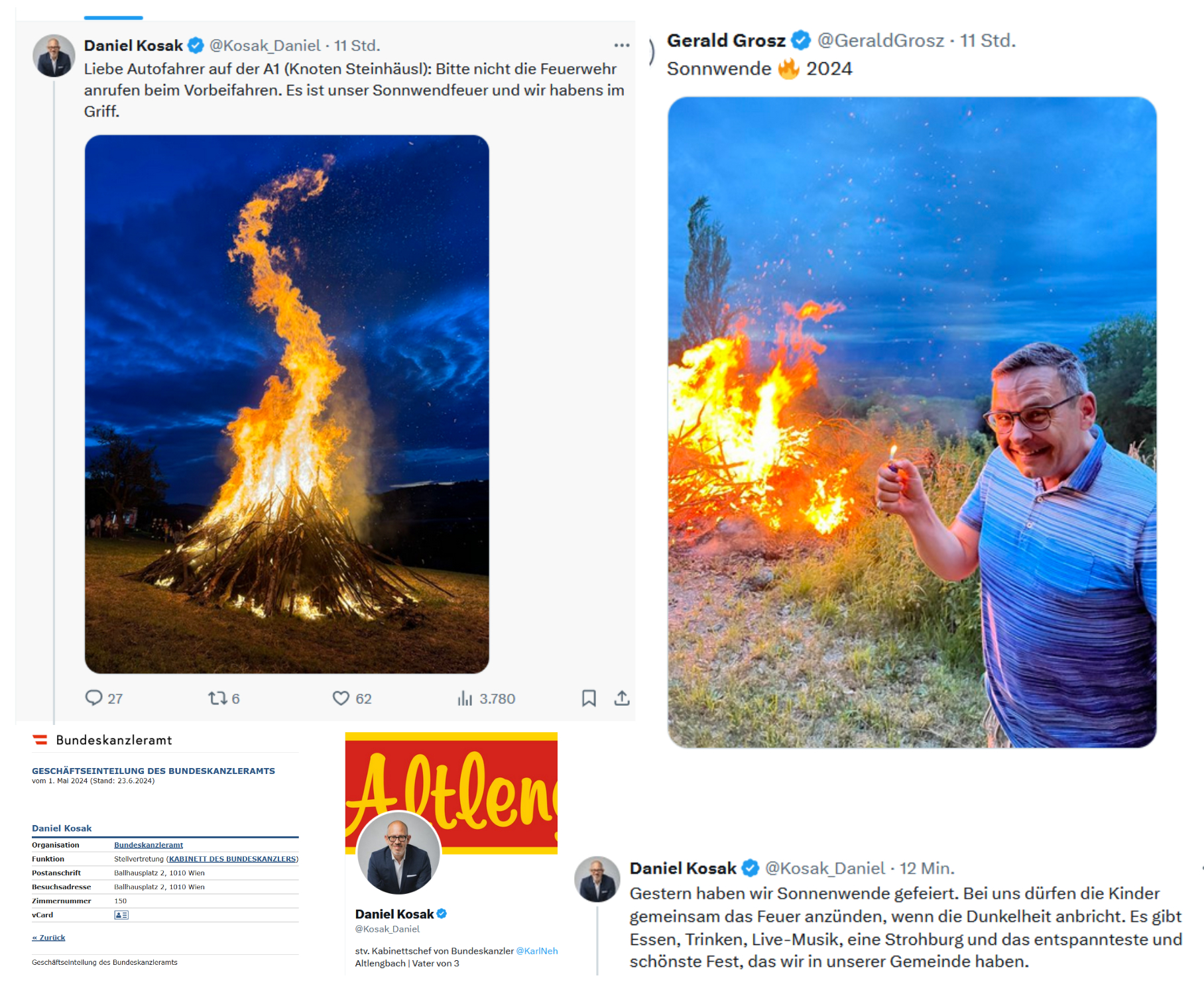The width and height of the screenshot is (1204, 994).
Task: Click the Austrian flag Bundeskanzleramt logo
Action: click(40, 740)
